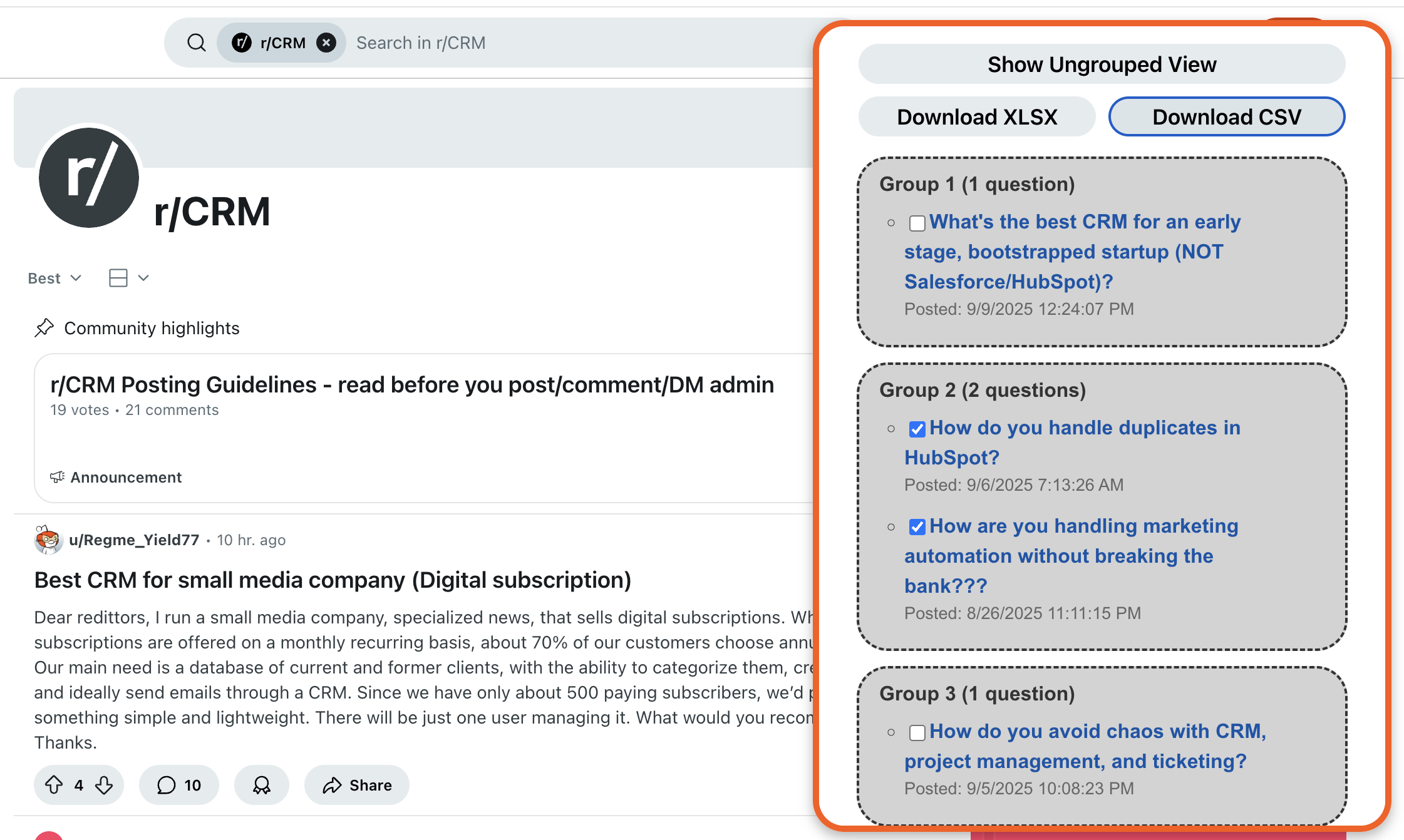Open comments on the 10-comment post
1404x840 pixels.
pyautogui.click(x=179, y=785)
